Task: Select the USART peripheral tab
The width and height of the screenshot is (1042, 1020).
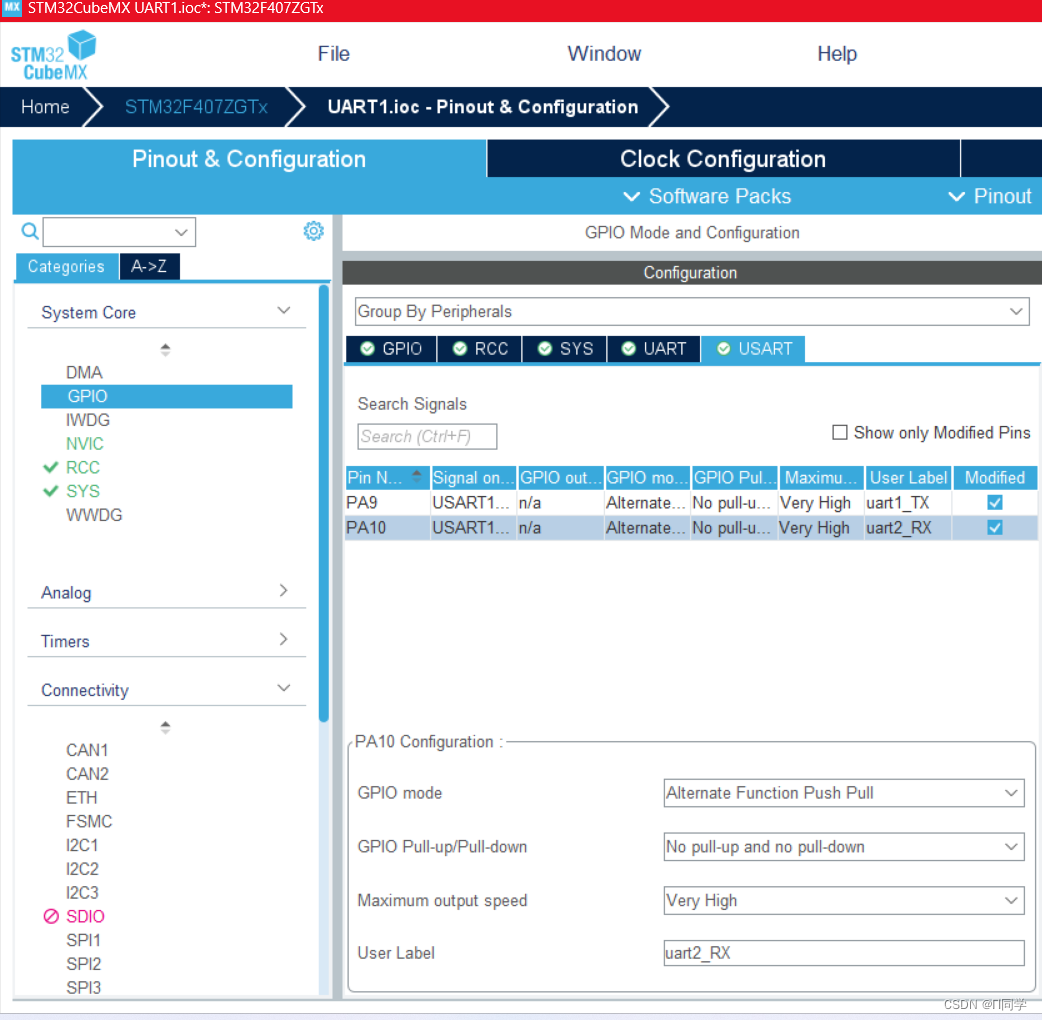Action: click(x=754, y=349)
